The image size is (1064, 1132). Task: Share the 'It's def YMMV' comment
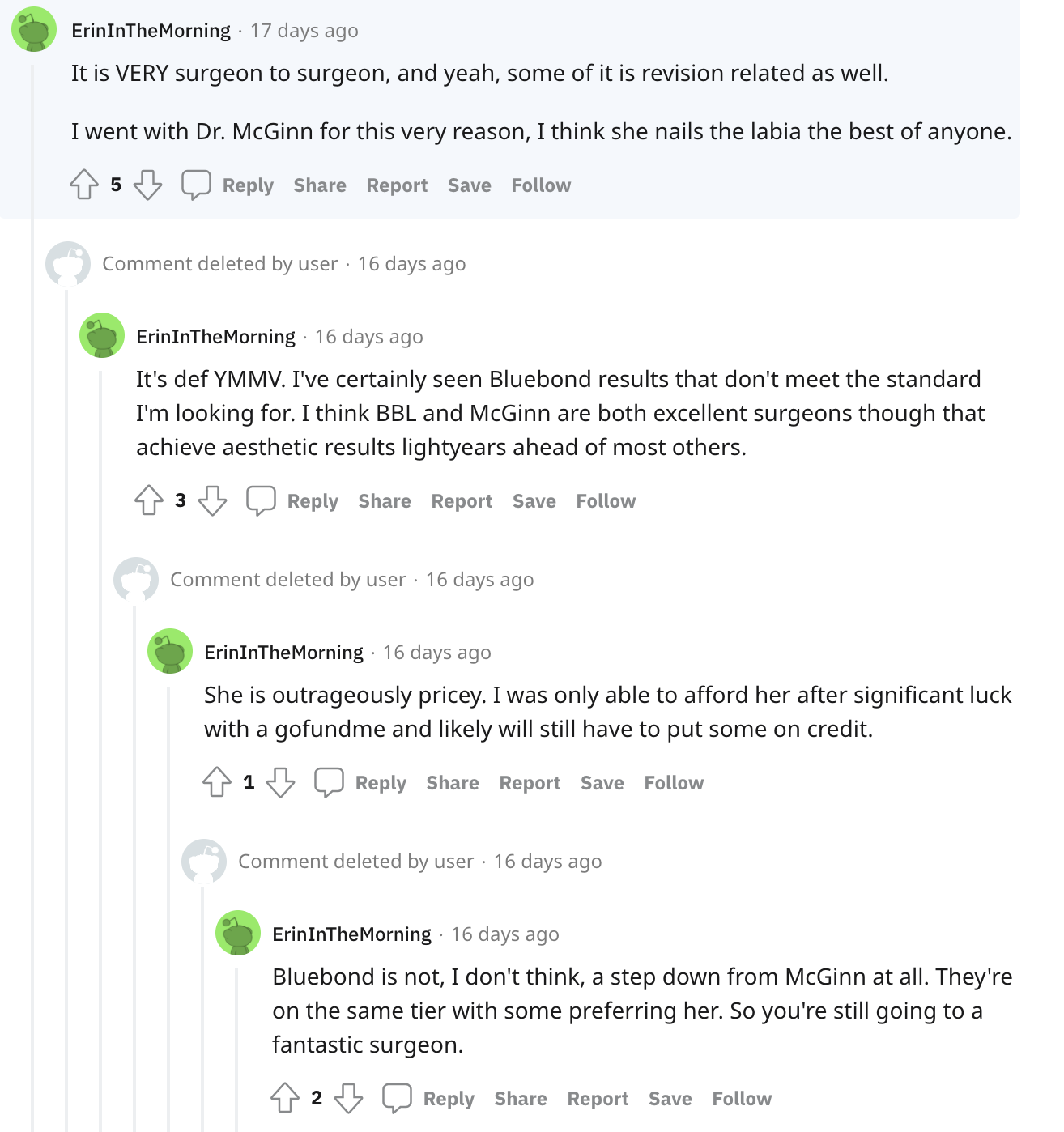tap(385, 500)
